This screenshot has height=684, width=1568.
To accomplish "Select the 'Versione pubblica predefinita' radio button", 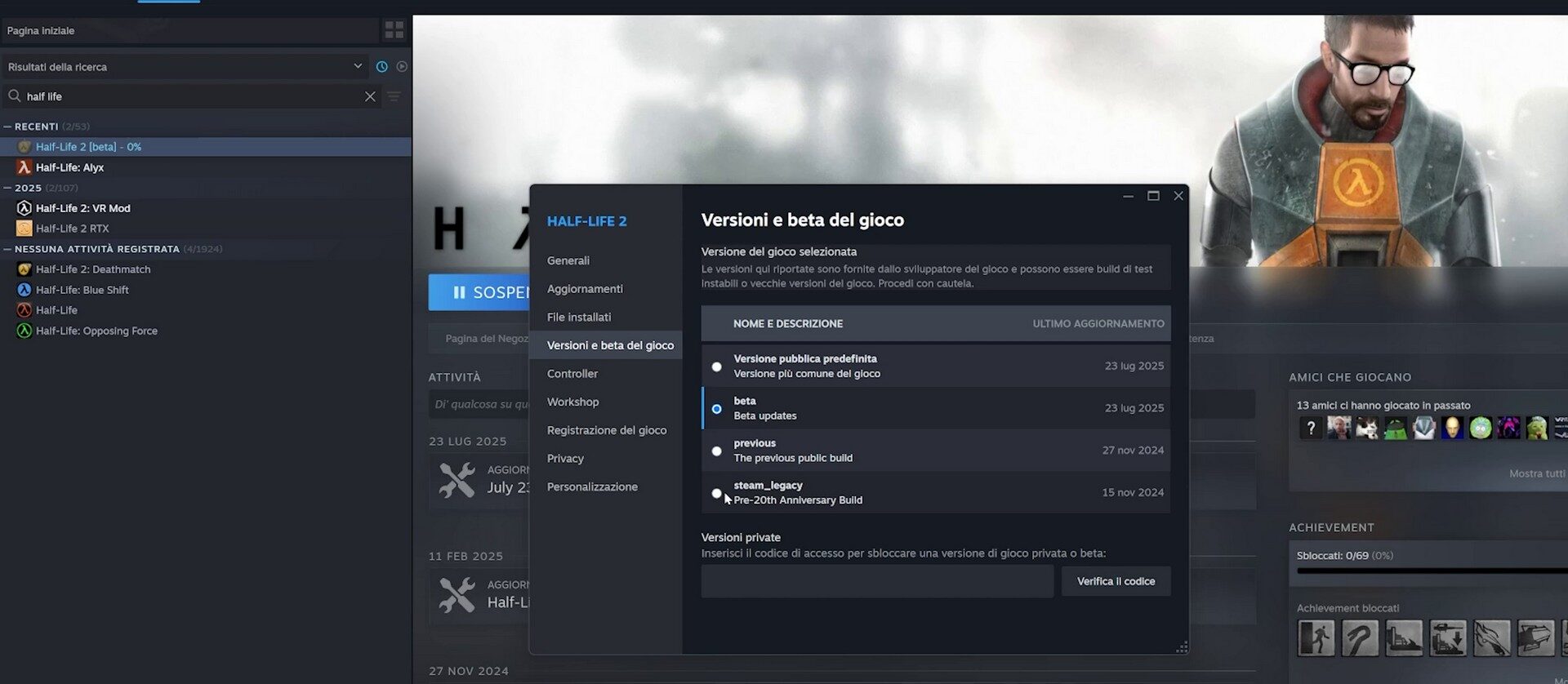I will tap(716, 366).
